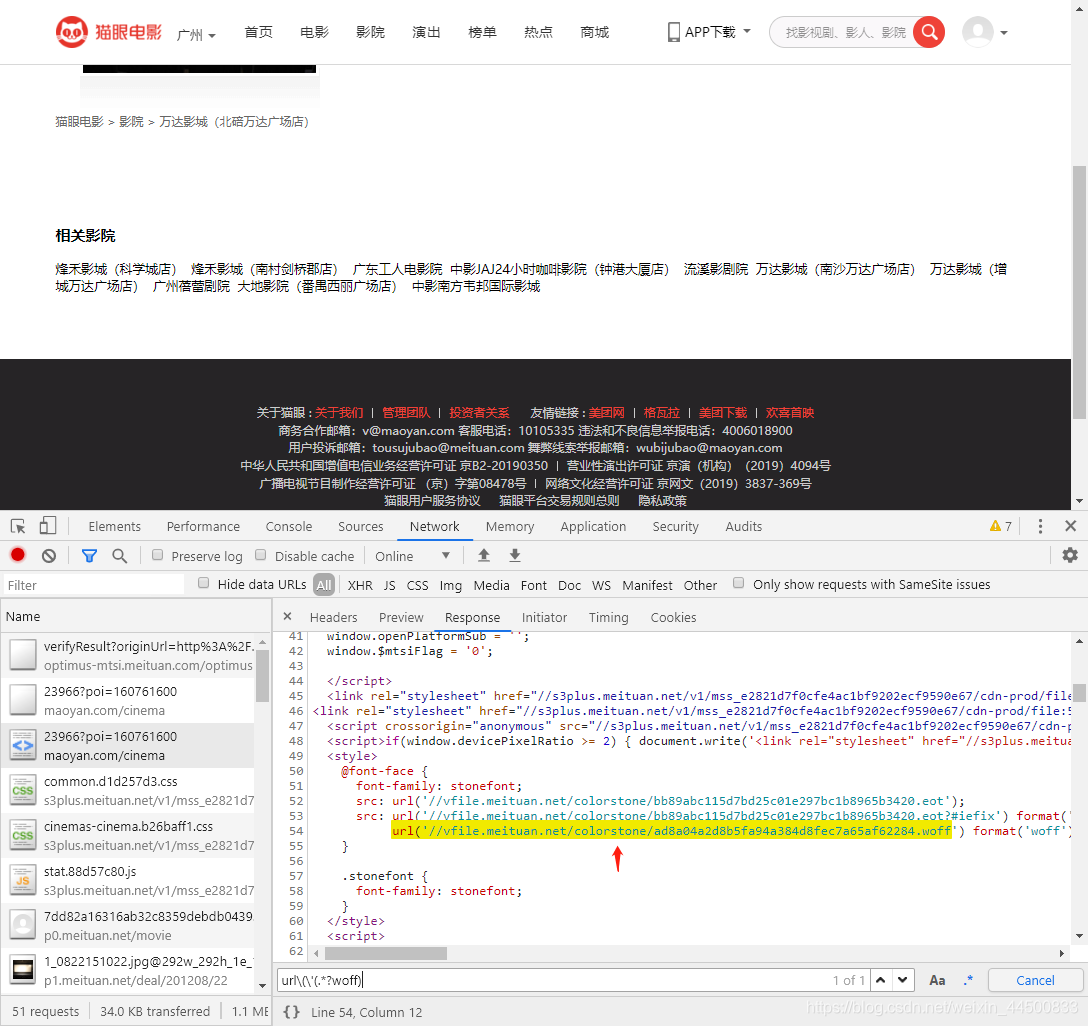Open the Application tab

click(593, 527)
